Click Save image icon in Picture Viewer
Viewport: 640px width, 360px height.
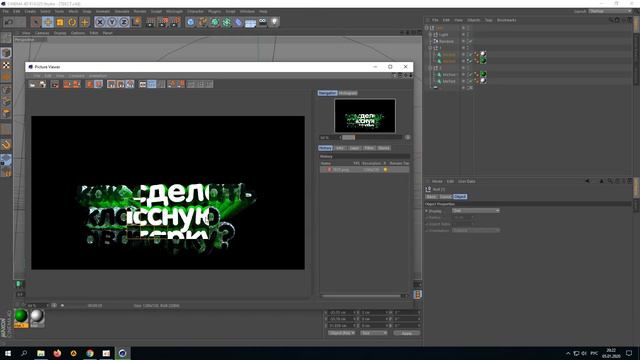pos(42,84)
